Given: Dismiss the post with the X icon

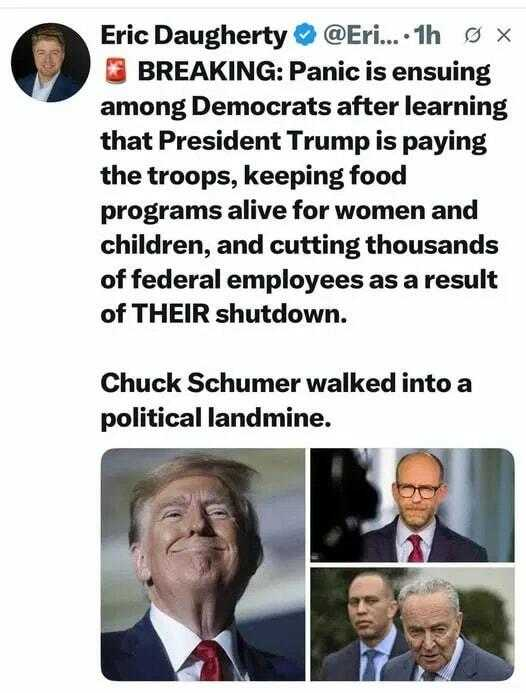Looking at the screenshot, I should (x=503, y=35).
